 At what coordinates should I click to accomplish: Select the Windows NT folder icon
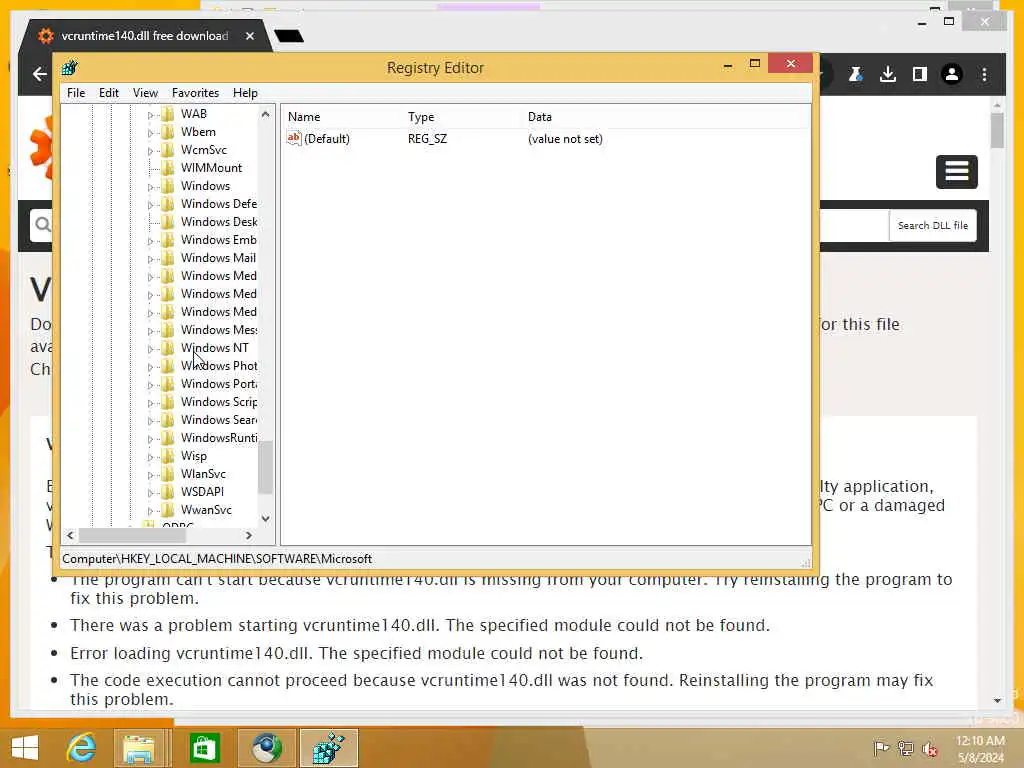coord(168,348)
